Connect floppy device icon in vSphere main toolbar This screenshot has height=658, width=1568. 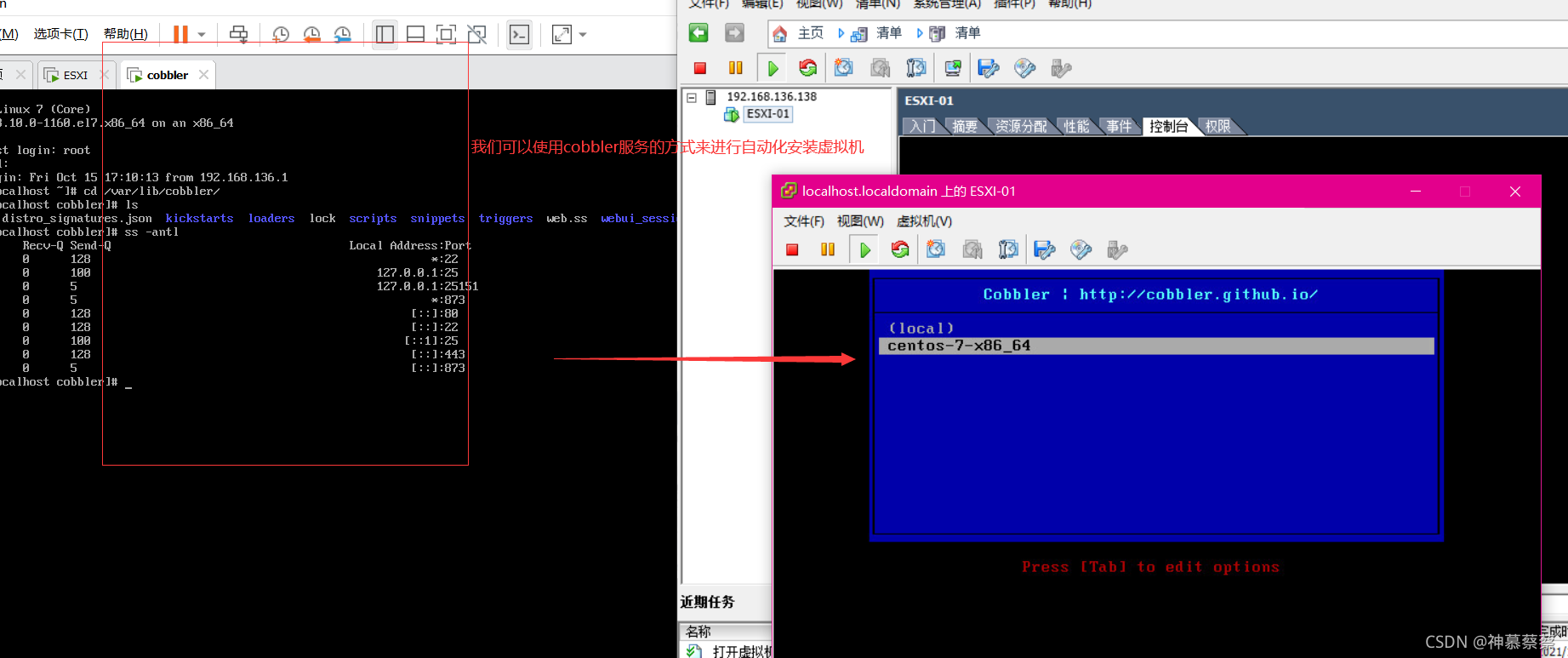(x=989, y=68)
